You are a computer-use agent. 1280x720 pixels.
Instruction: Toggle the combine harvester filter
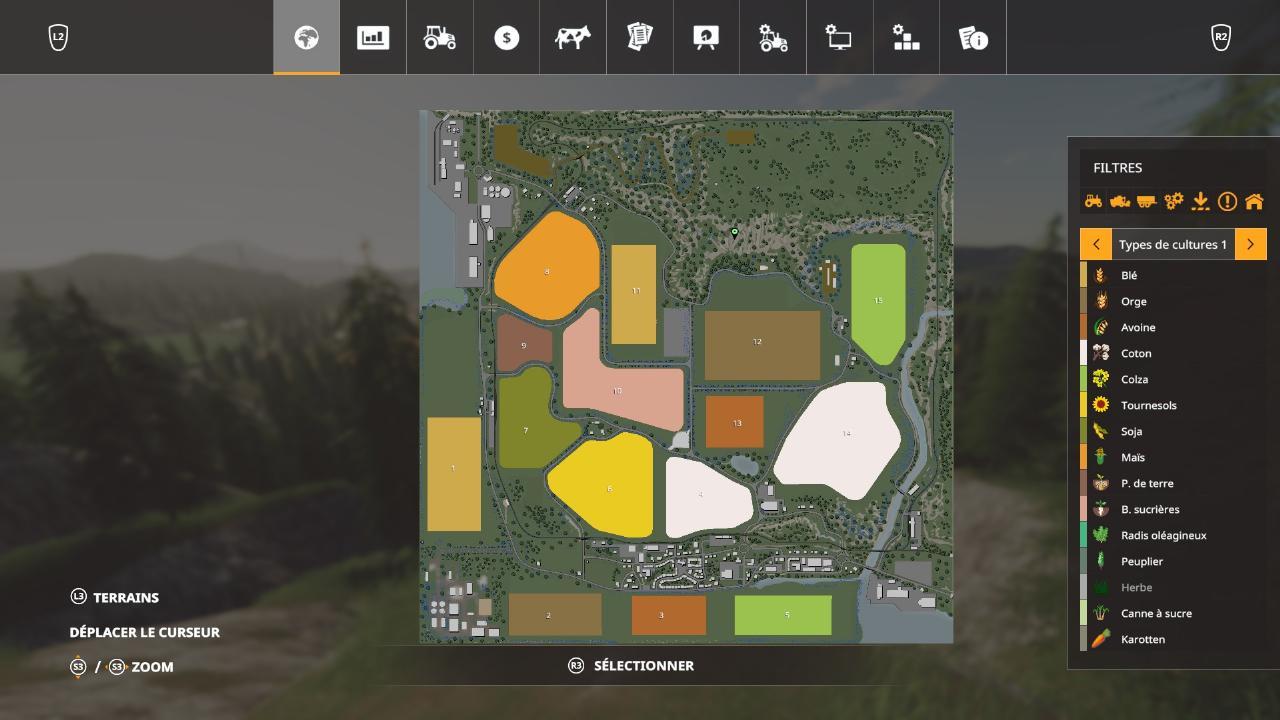tap(1120, 201)
